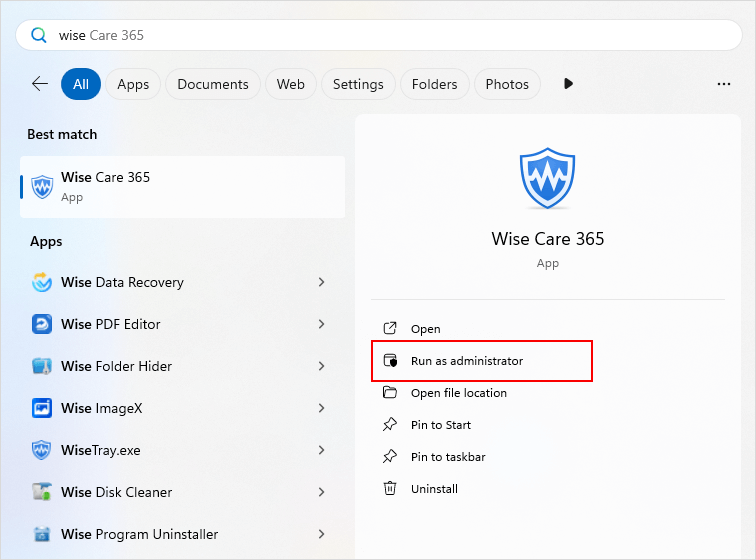The width and height of the screenshot is (756, 560).
Task: Switch to the Folders filter tab
Action: point(434,84)
